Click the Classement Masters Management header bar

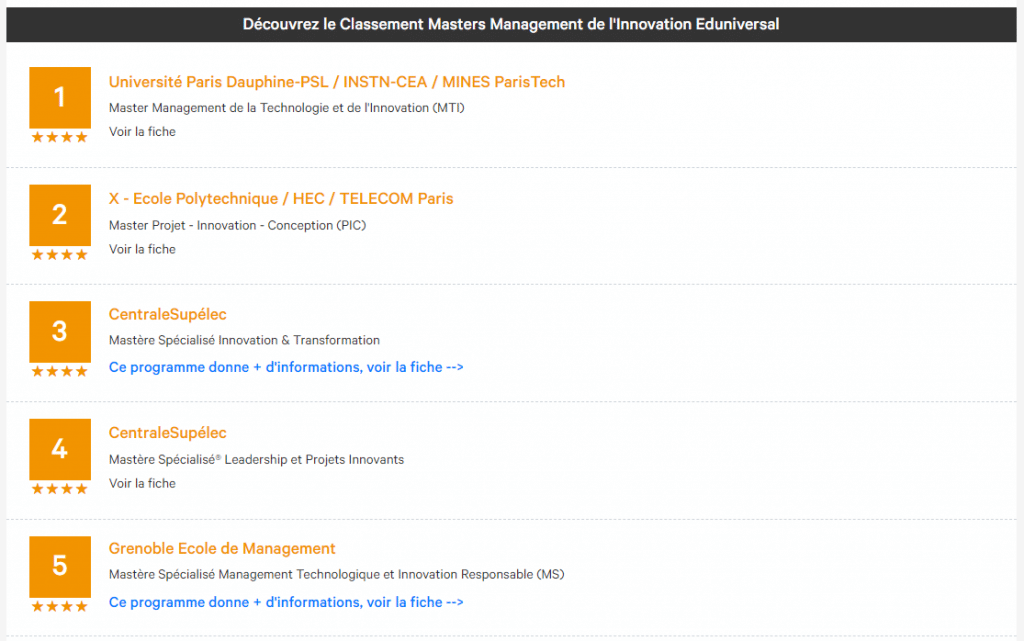tap(511, 24)
